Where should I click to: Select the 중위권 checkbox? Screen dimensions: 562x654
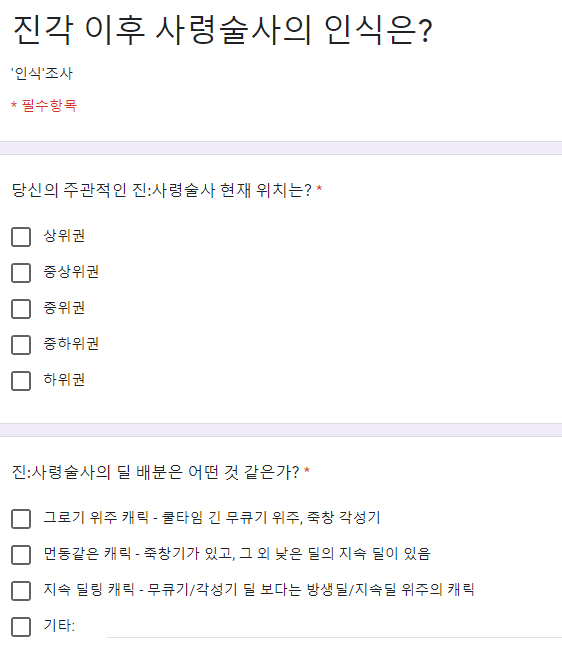point(21,309)
